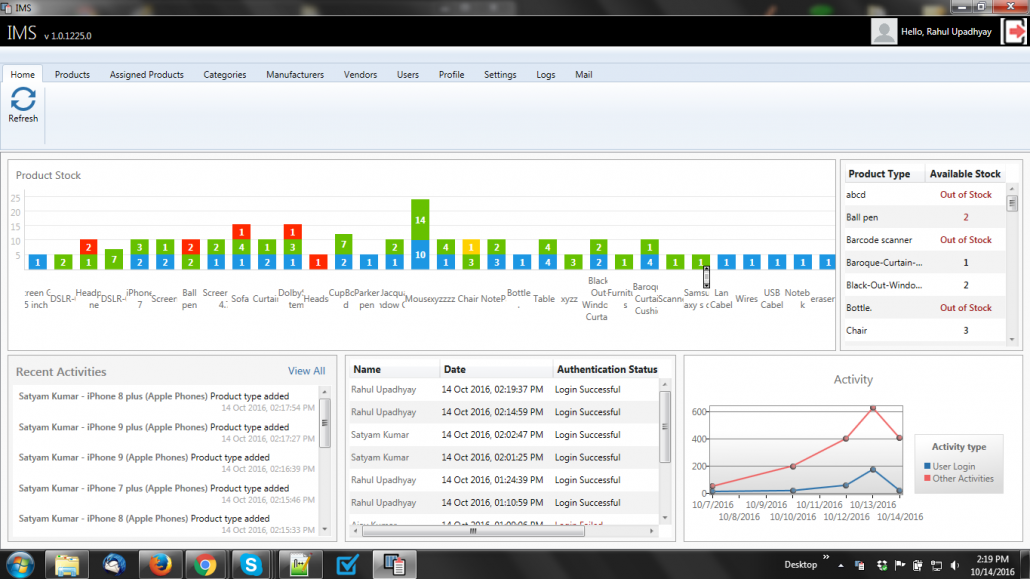Show hidden tray icons arrow

click(841, 565)
